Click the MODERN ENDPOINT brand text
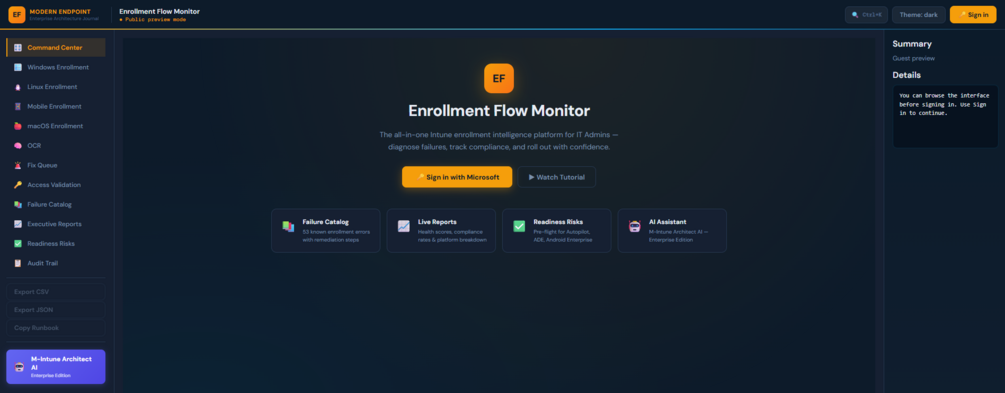This screenshot has height=393, width=1005. point(60,12)
